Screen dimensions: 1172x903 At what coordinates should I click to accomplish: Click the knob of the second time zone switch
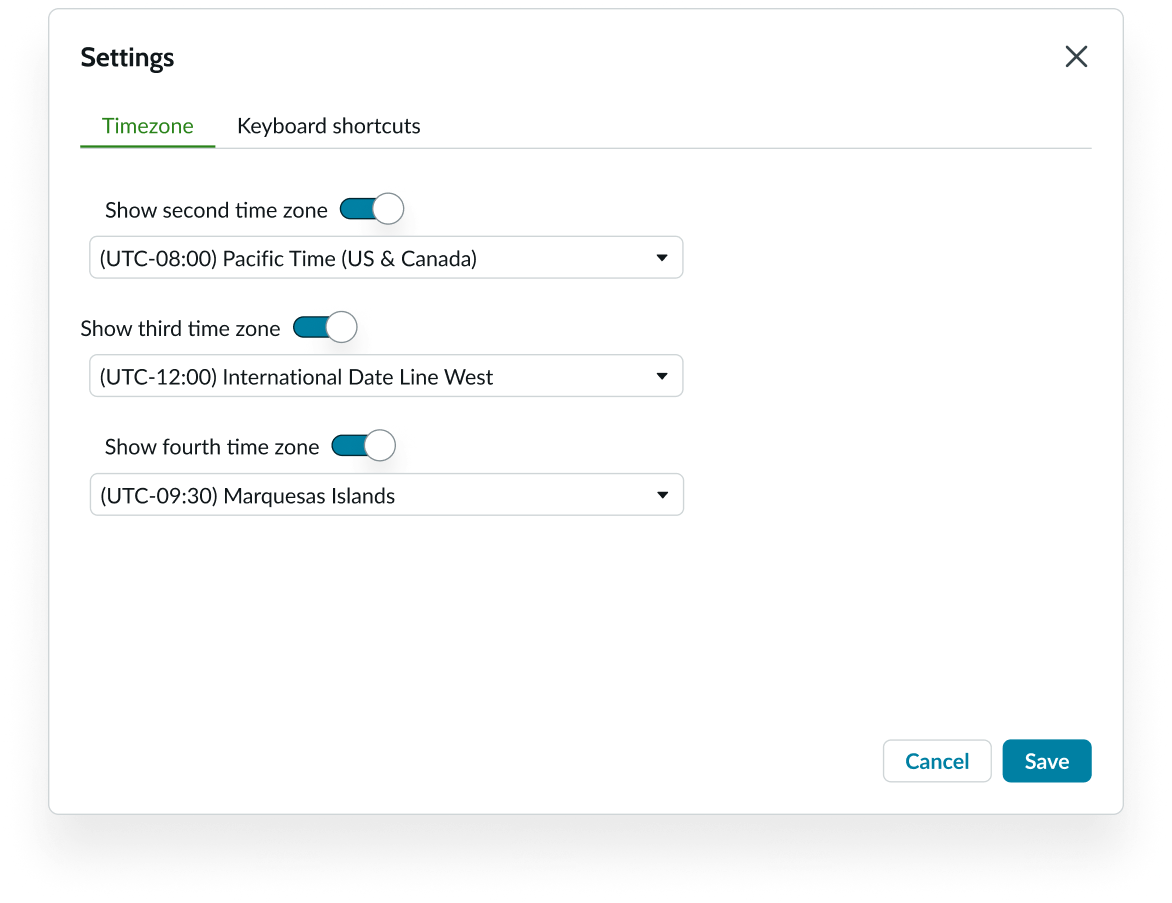(387, 207)
